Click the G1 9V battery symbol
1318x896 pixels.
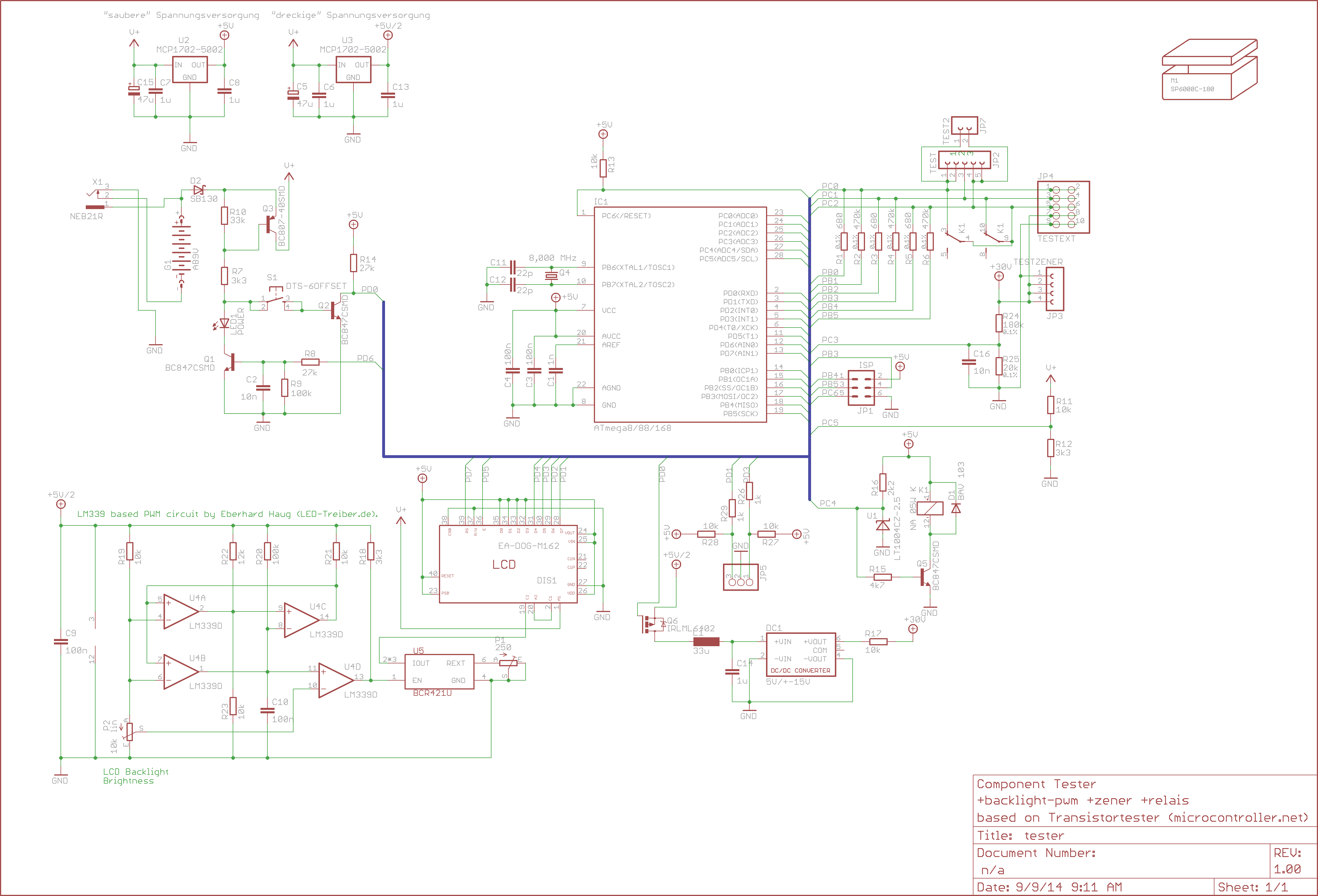(182, 251)
